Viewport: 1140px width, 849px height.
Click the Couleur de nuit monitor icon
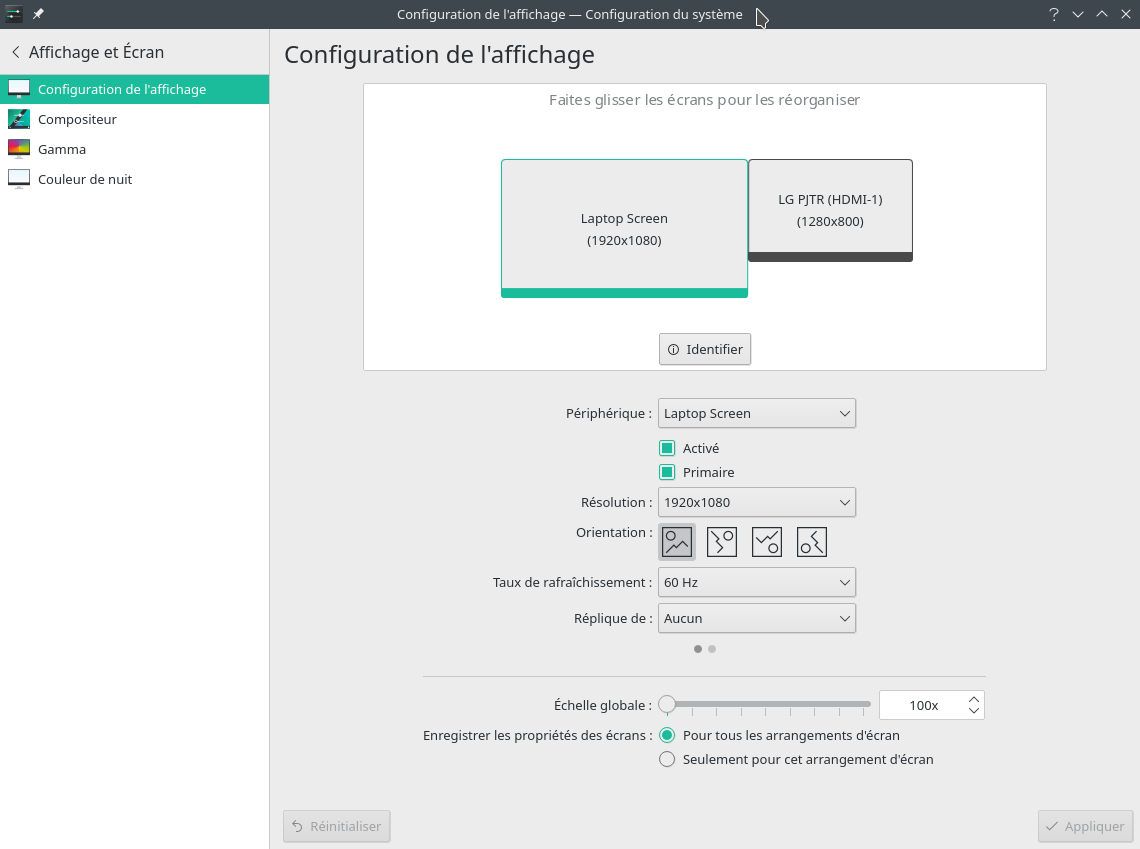click(x=19, y=179)
